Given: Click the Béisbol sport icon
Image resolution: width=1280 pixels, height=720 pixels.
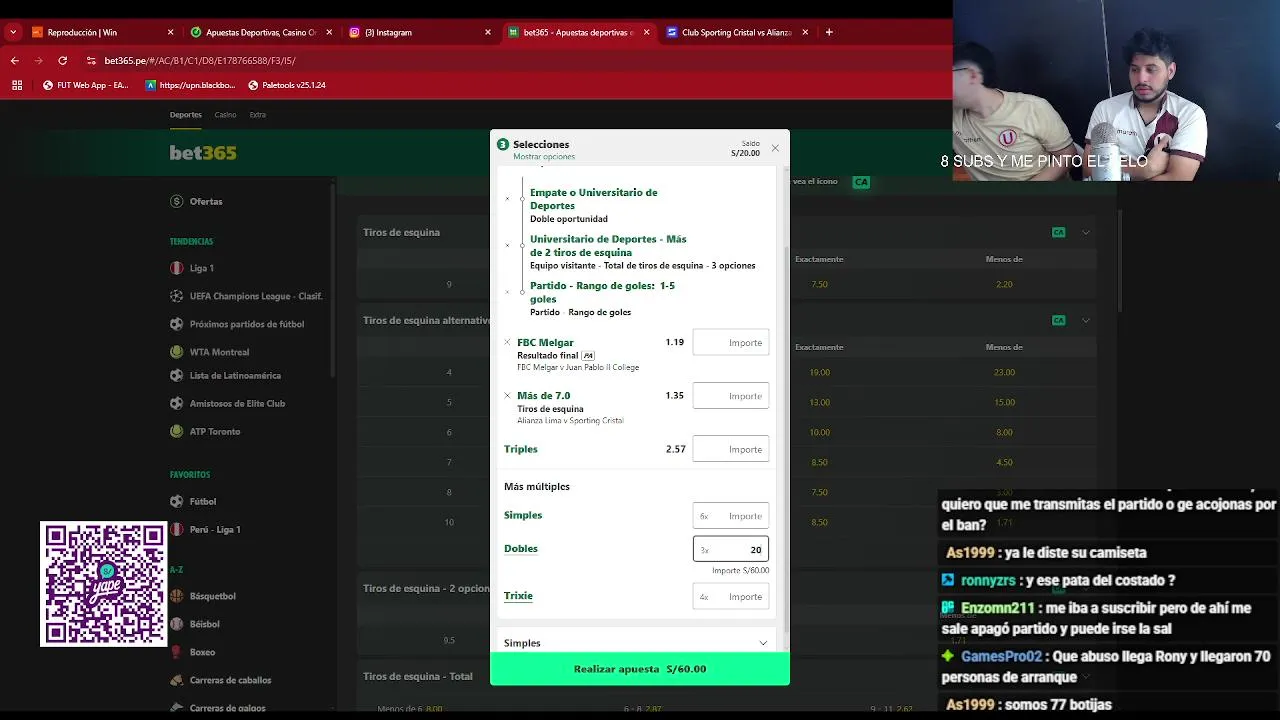Looking at the screenshot, I should (x=177, y=624).
